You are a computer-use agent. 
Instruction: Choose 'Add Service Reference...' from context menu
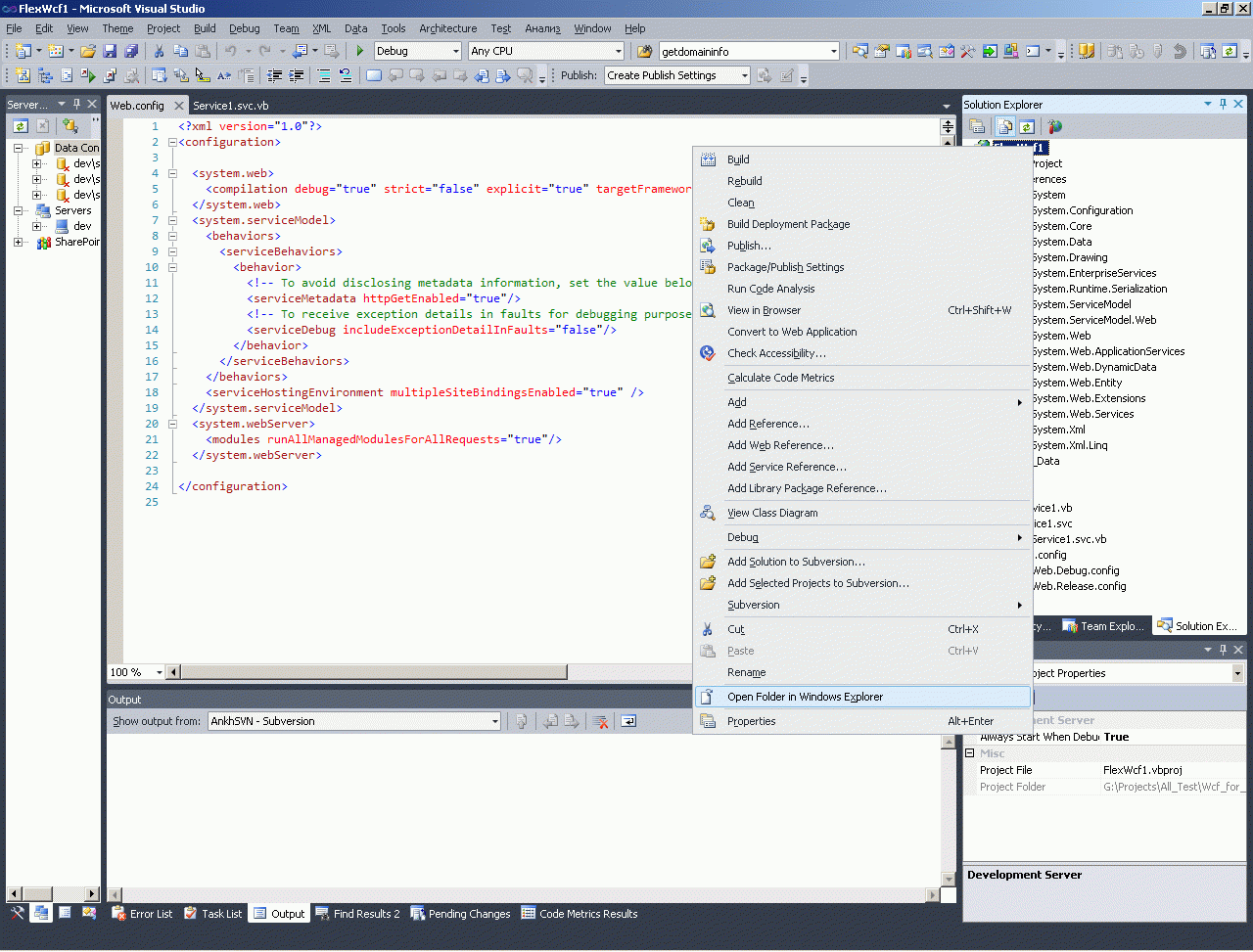(x=786, y=467)
